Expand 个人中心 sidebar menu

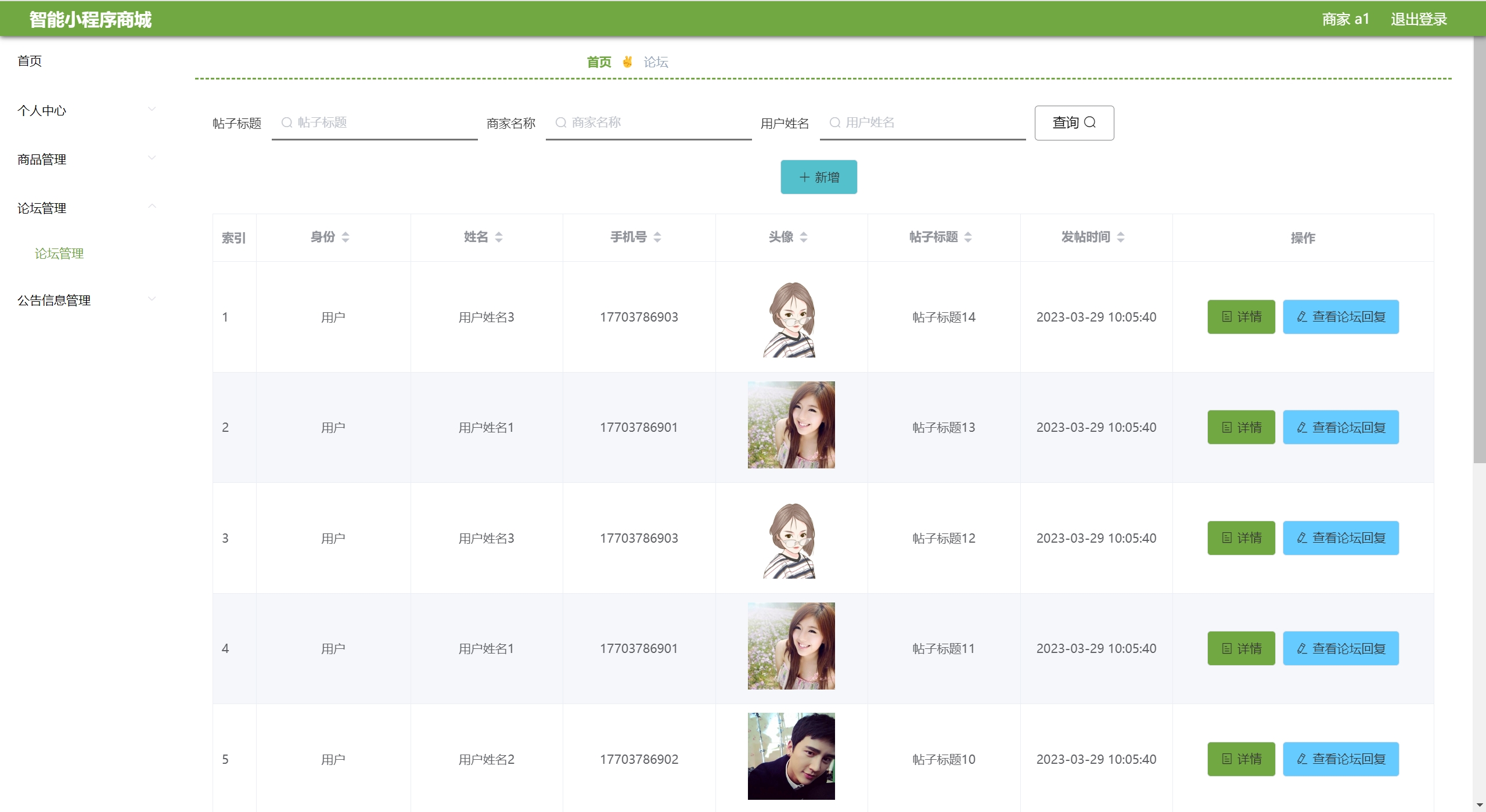pyautogui.click(x=152, y=109)
